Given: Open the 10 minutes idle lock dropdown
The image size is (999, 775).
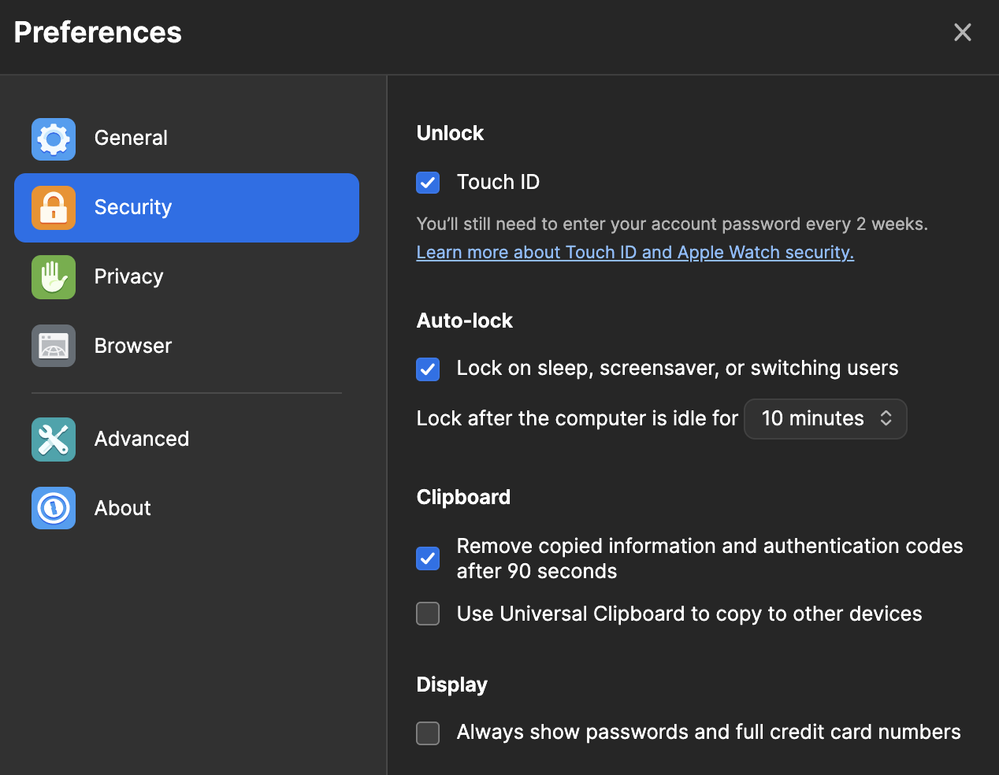Looking at the screenshot, I should click(825, 419).
